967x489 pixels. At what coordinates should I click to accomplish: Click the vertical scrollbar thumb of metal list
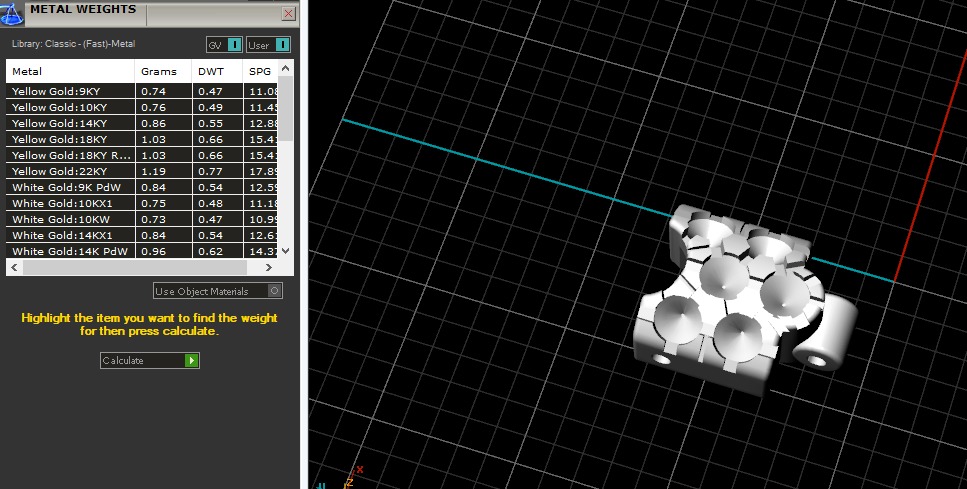[x=286, y=107]
